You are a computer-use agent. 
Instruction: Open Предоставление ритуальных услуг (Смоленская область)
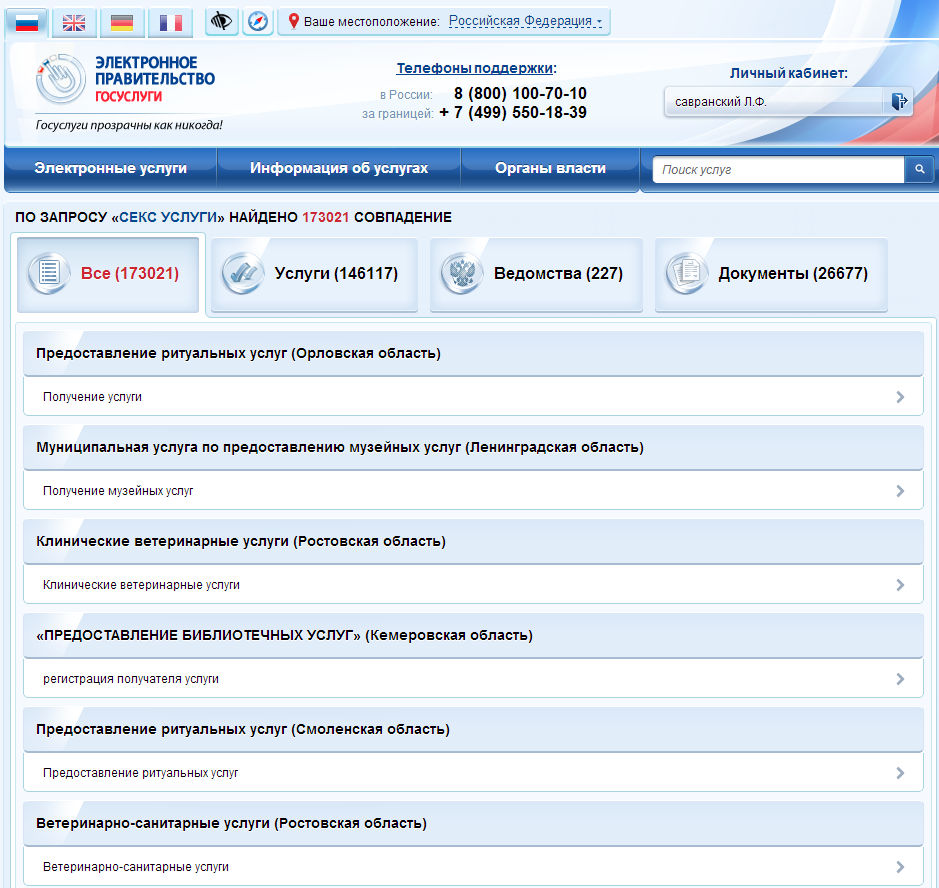[x=243, y=729]
